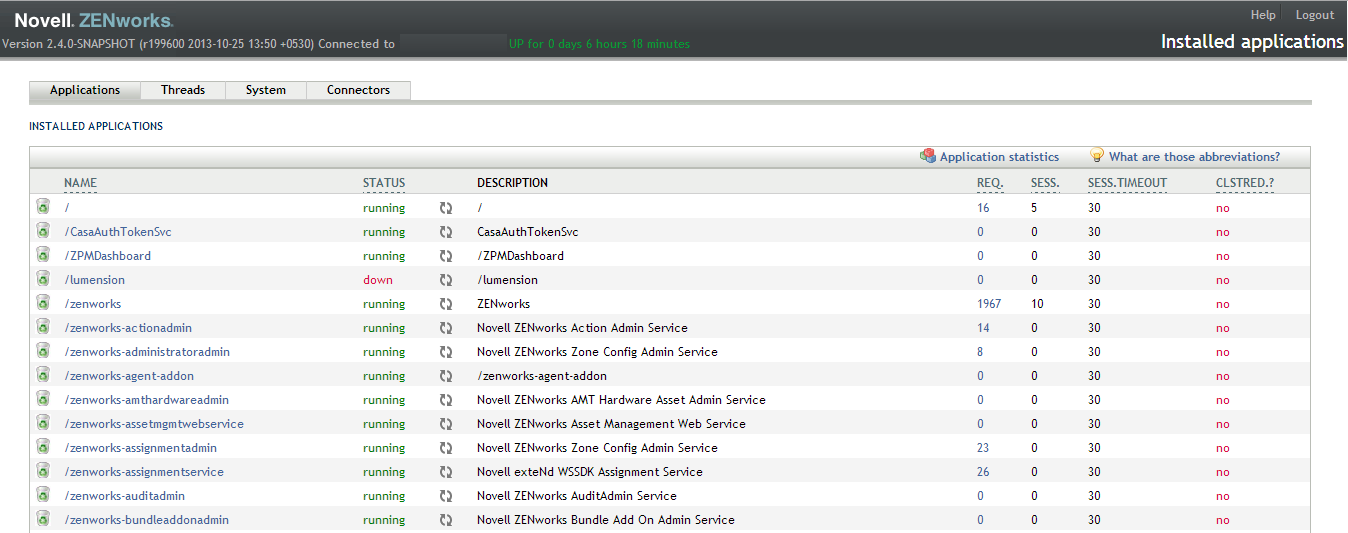This screenshot has height=533, width=1348.
Task: Click request count 1967 for /zenworks
Action: coord(989,304)
